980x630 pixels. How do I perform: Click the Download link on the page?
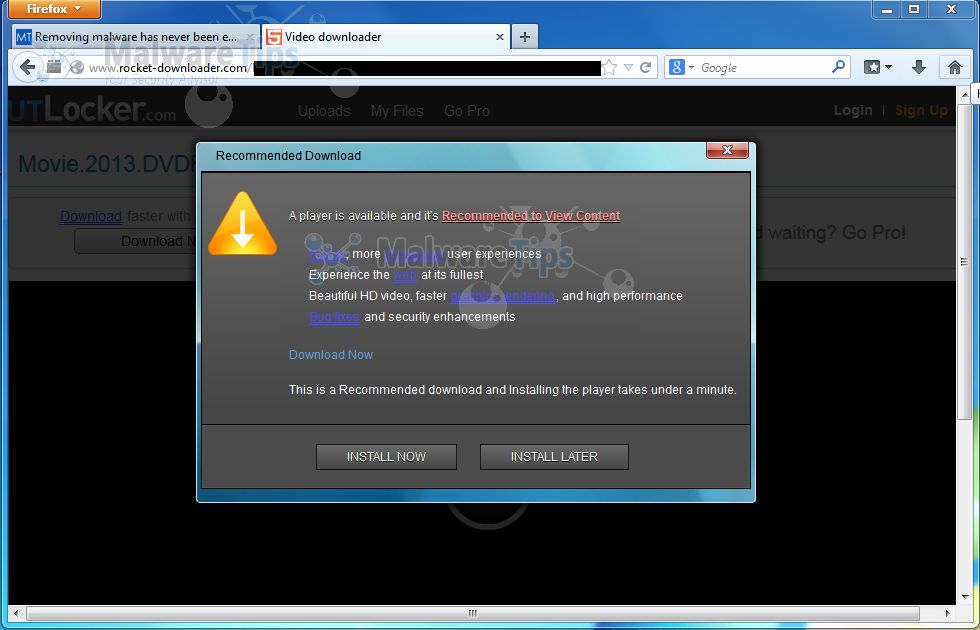[x=91, y=216]
